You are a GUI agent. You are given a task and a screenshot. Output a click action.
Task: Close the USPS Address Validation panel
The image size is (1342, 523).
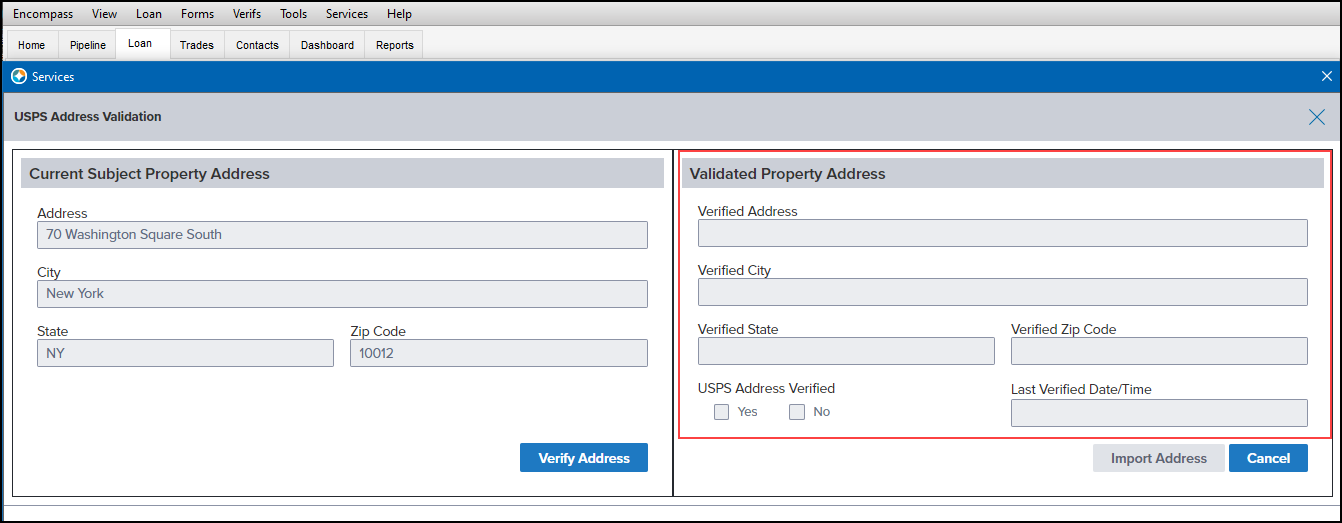pyautogui.click(x=1317, y=117)
